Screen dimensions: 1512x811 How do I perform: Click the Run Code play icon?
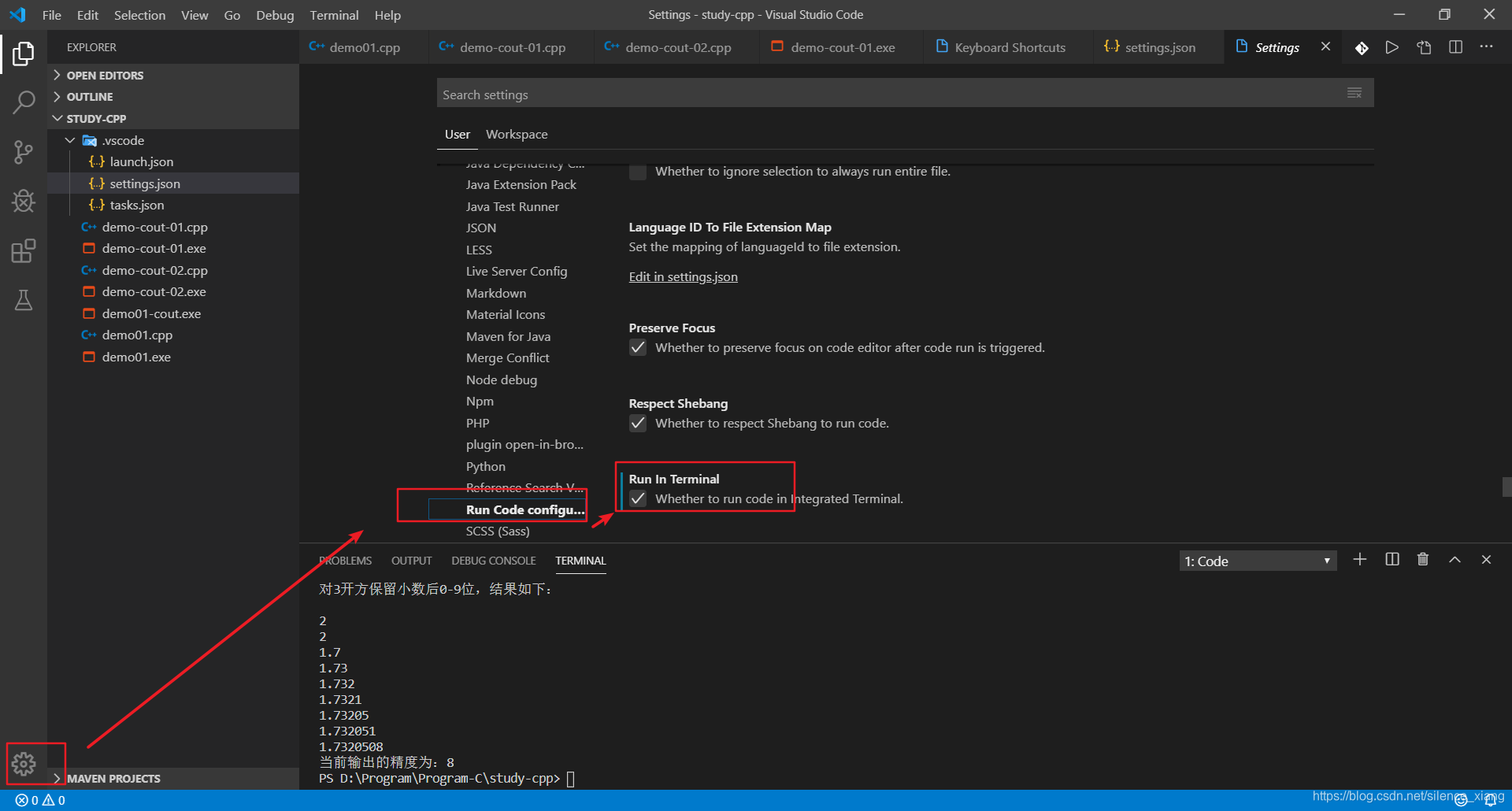1392,47
